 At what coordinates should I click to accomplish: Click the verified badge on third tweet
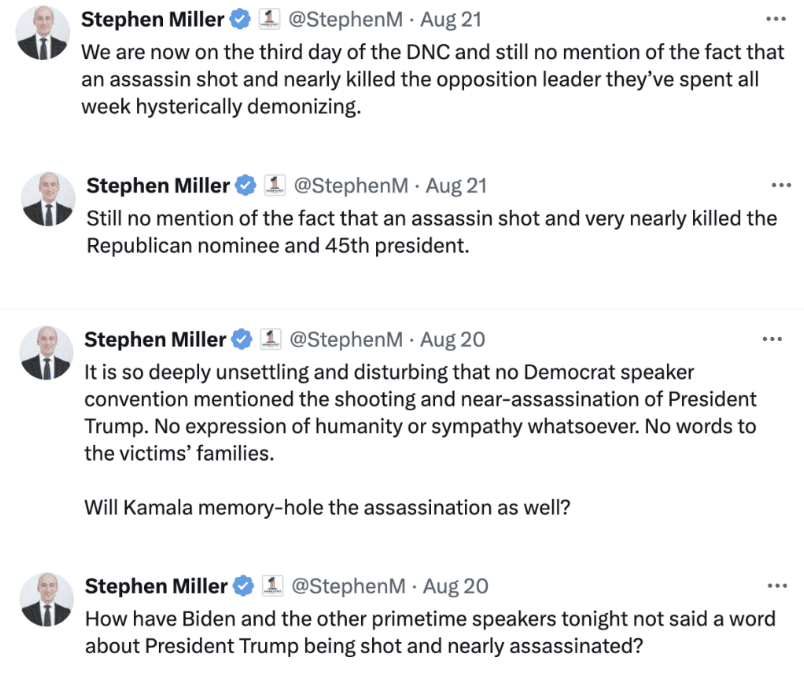242,339
